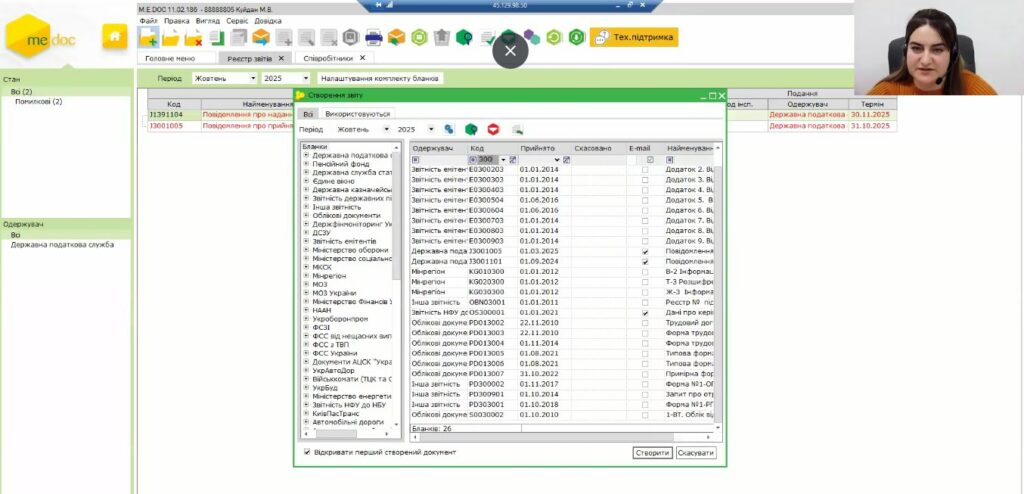This screenshot has height=494, width=1024.
Task: Click the Код filter field containing 300
Action: point(486,159)
